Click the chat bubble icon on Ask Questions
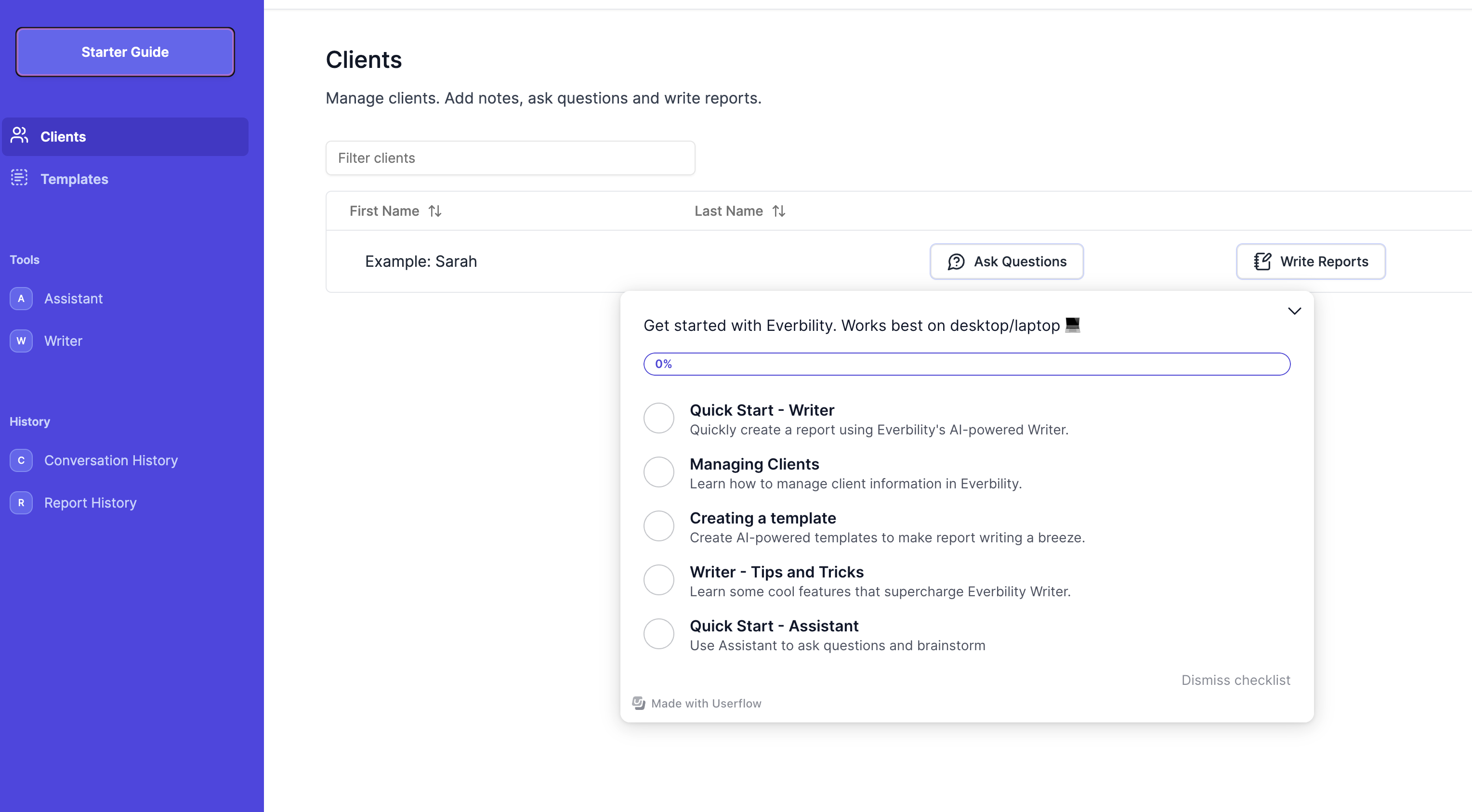Screen dimensions: 1472x812 (956, 262)
